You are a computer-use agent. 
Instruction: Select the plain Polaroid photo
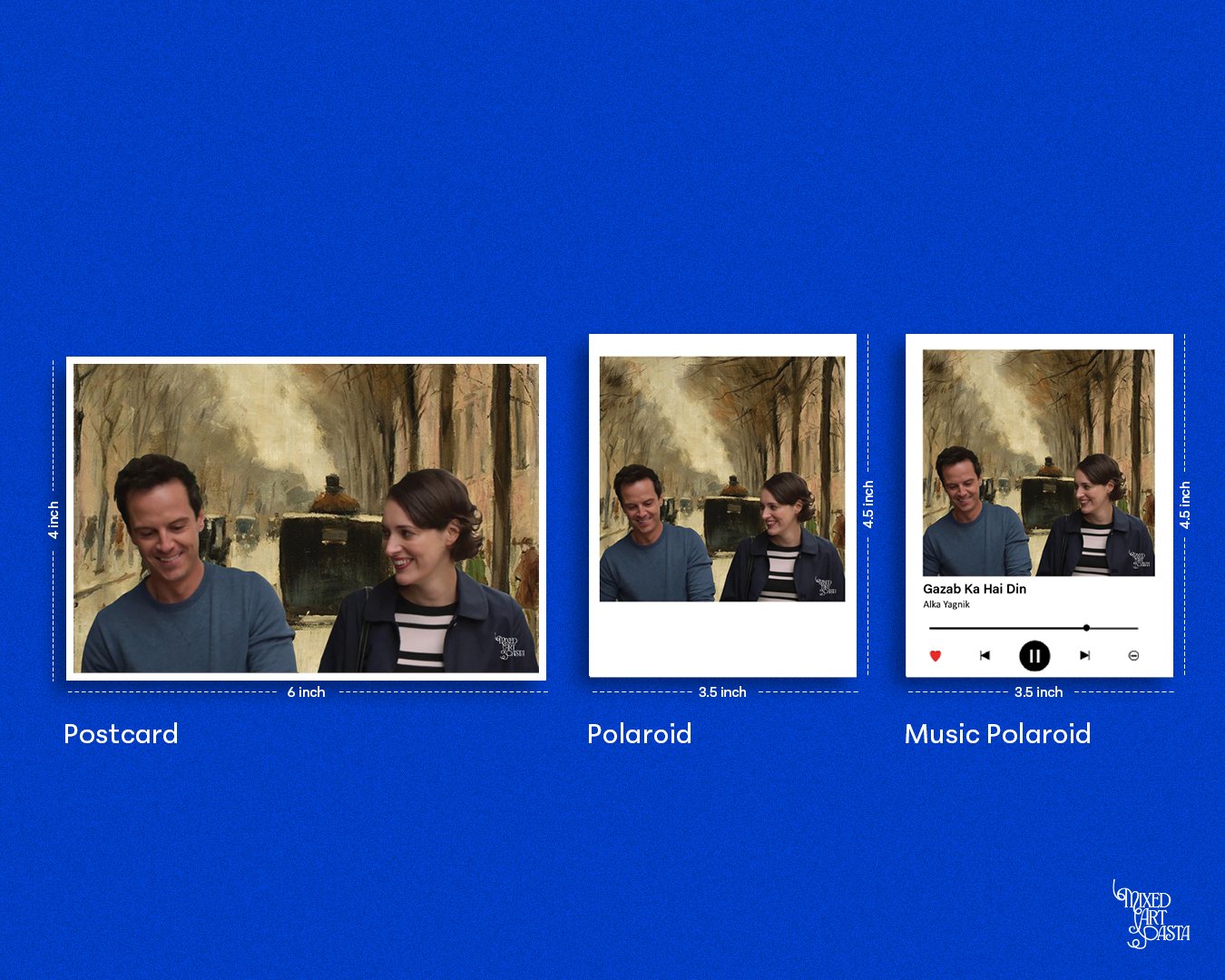tap(722, 479)
